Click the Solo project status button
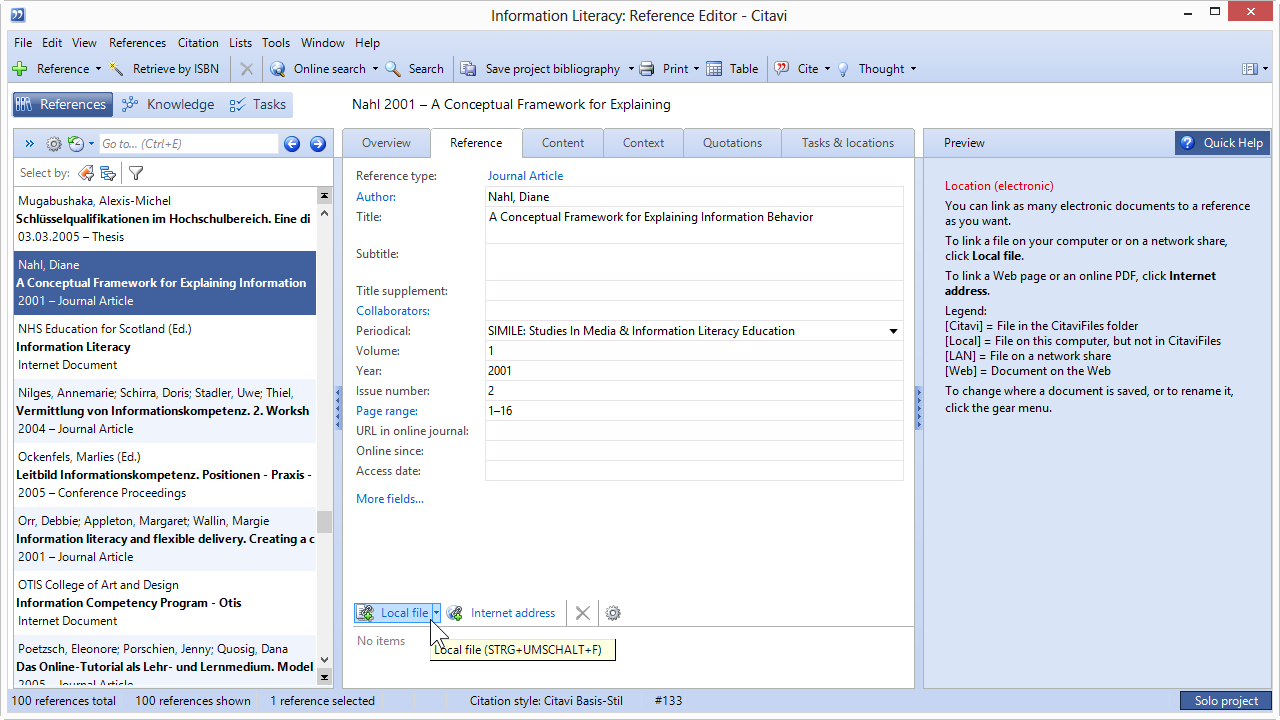This screenshot has width=1280, height=720. pos(1226,701)
